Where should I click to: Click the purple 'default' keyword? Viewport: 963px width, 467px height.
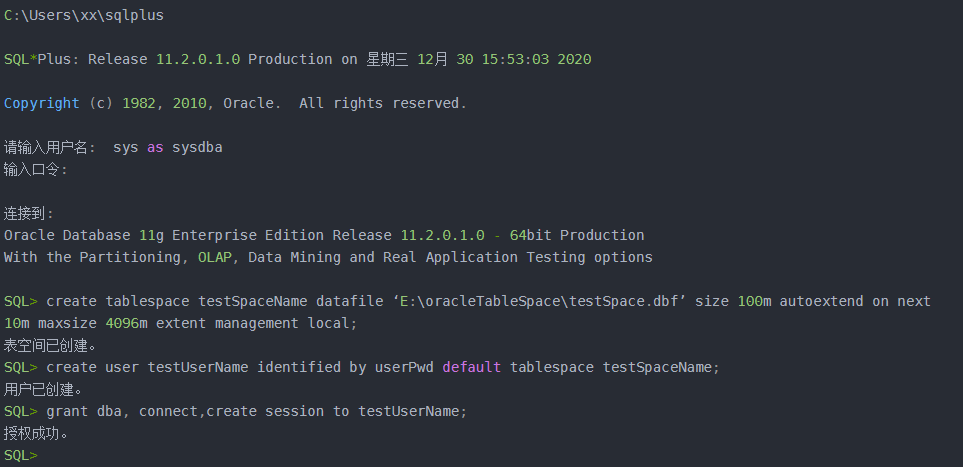472,367
